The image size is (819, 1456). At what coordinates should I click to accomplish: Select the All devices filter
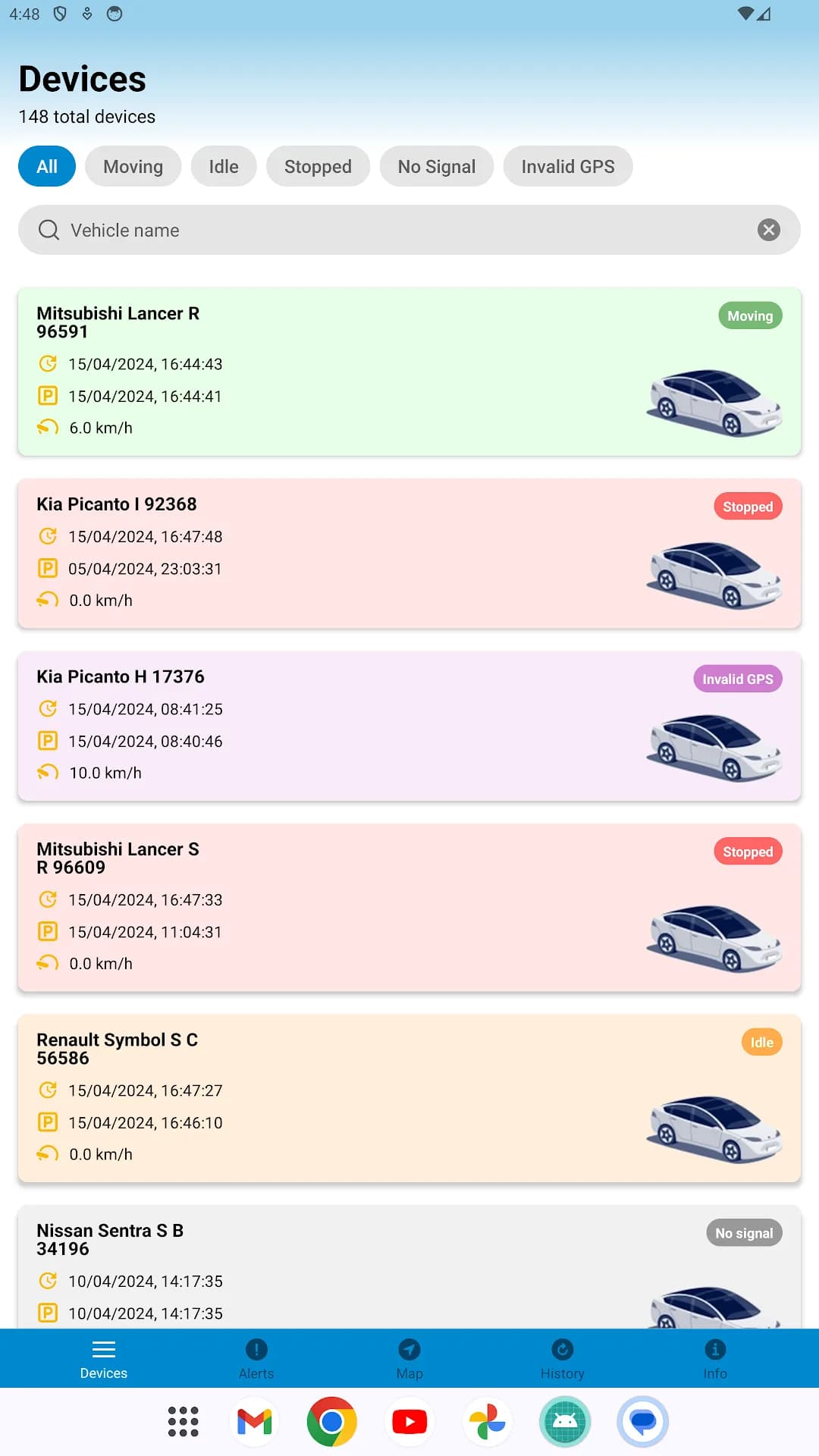pyautogui.click(x=47, y=166)
